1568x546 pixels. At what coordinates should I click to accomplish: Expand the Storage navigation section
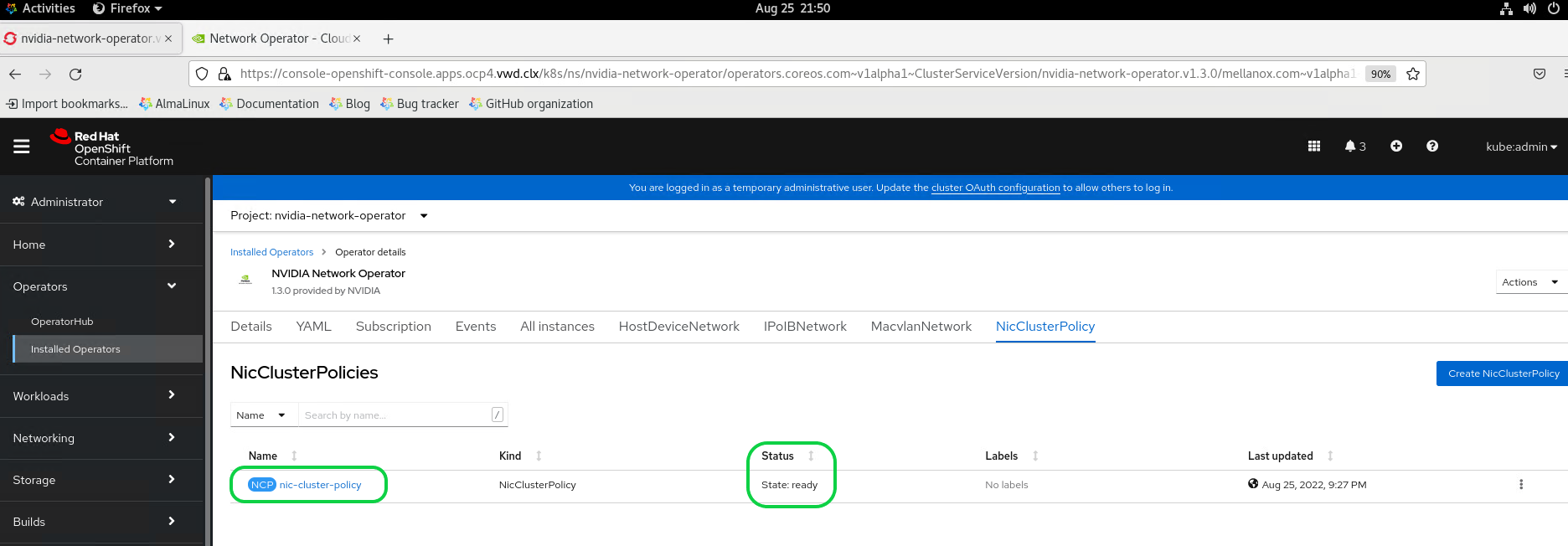pos(101,480)
